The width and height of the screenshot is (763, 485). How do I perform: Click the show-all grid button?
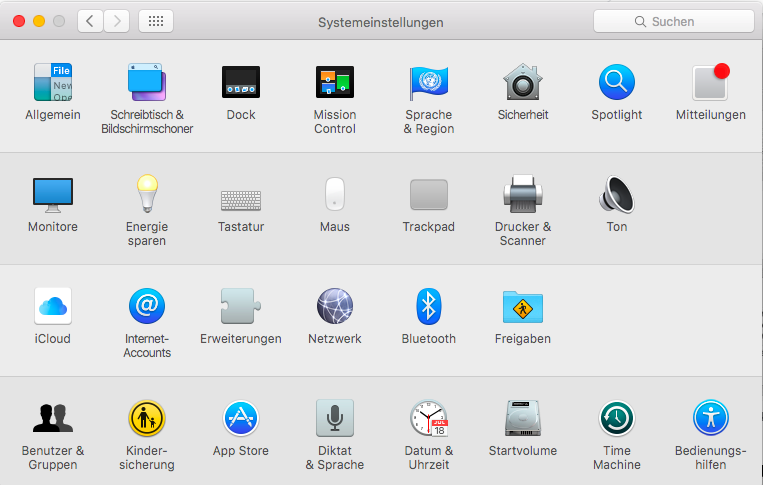click(x=156, y=21)
